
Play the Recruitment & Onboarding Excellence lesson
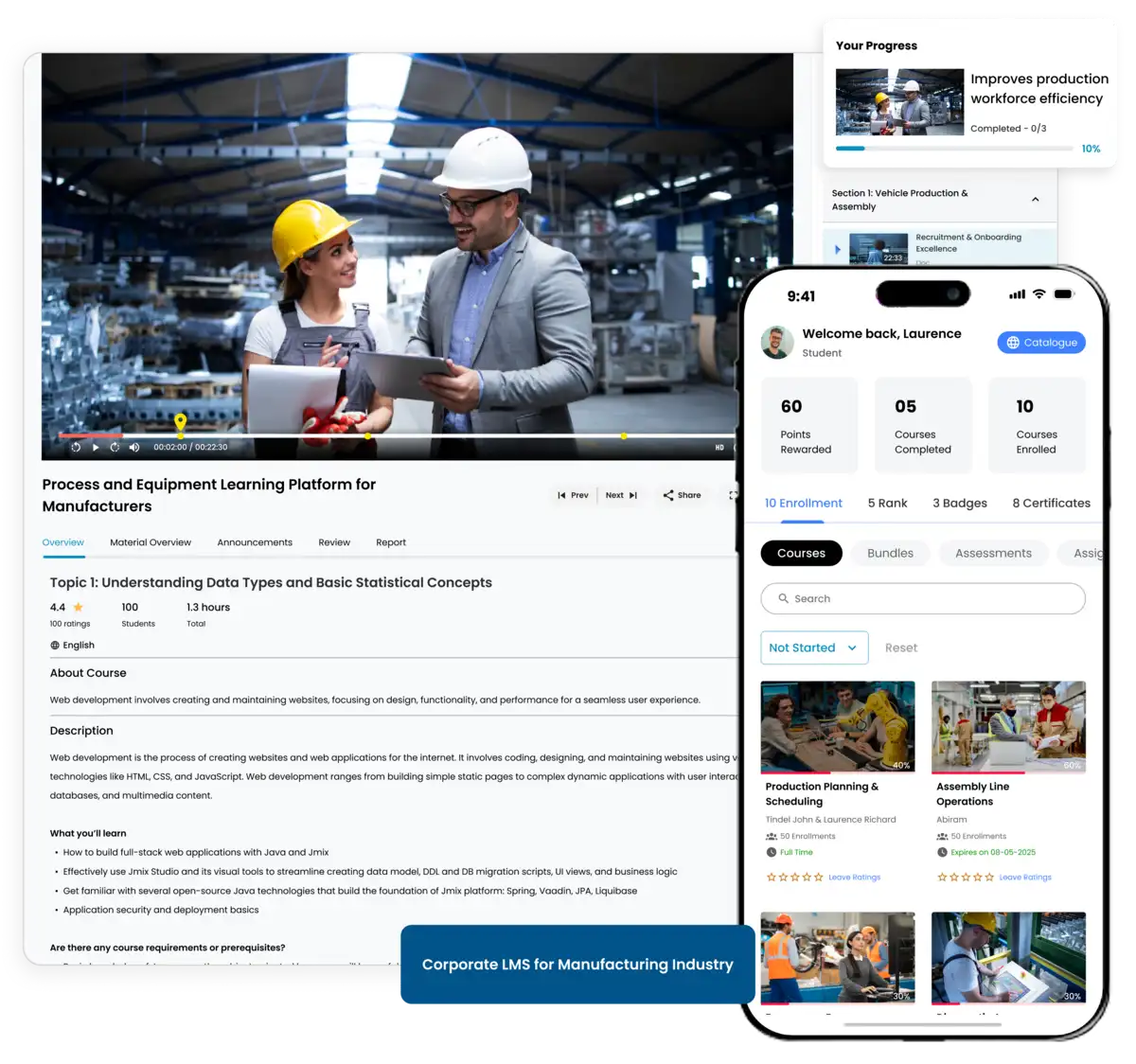coord(838,249)
